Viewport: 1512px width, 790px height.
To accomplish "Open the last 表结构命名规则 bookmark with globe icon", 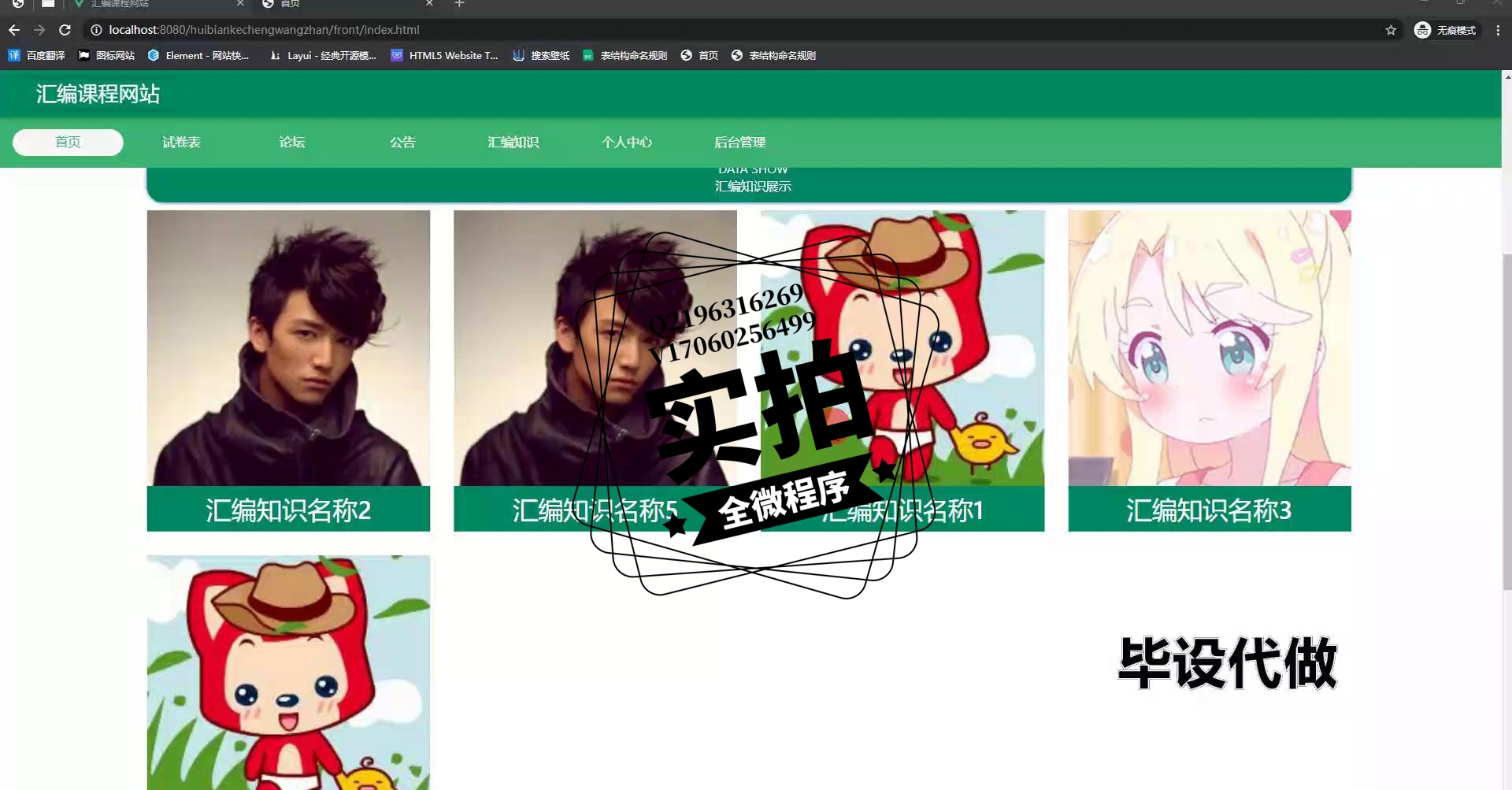I will click(773, 55).
